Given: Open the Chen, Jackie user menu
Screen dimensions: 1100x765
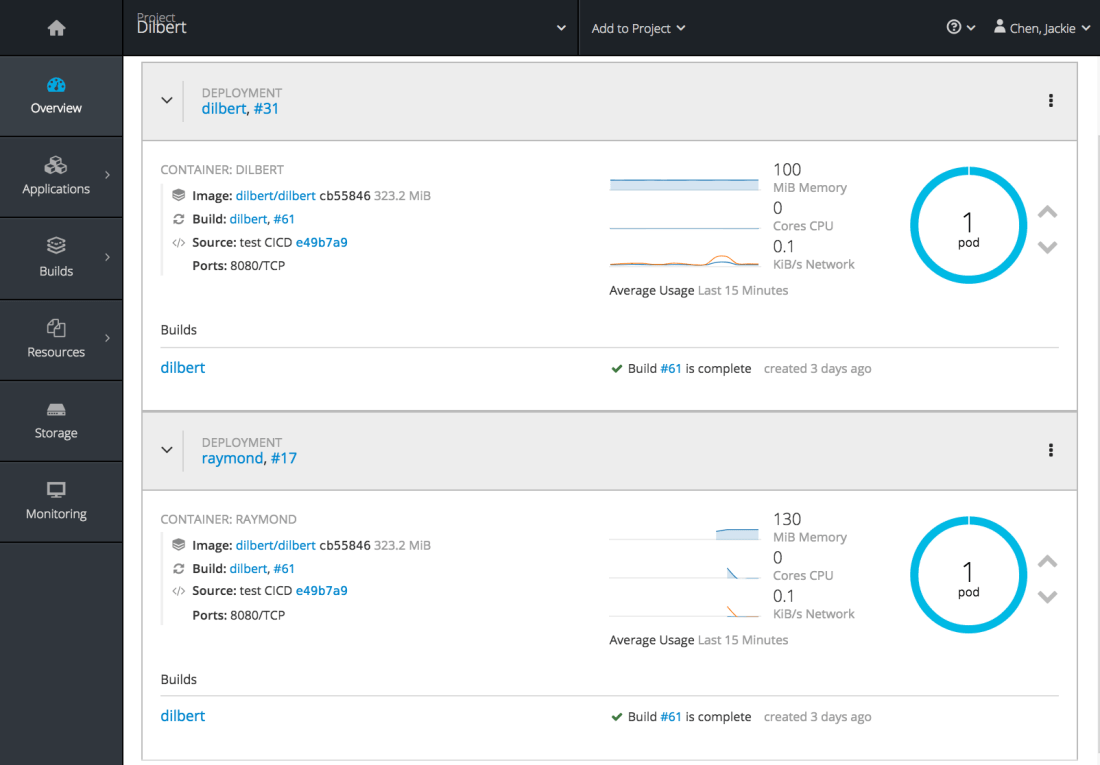Looking at the screenshot, I should click(1041, 28).
